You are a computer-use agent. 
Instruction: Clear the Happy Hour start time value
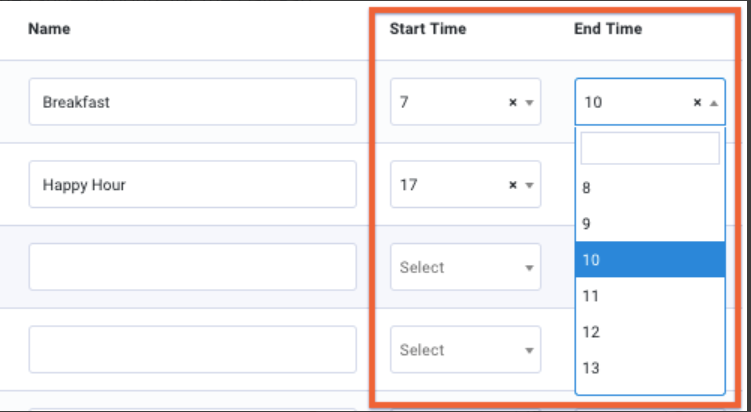513,185
